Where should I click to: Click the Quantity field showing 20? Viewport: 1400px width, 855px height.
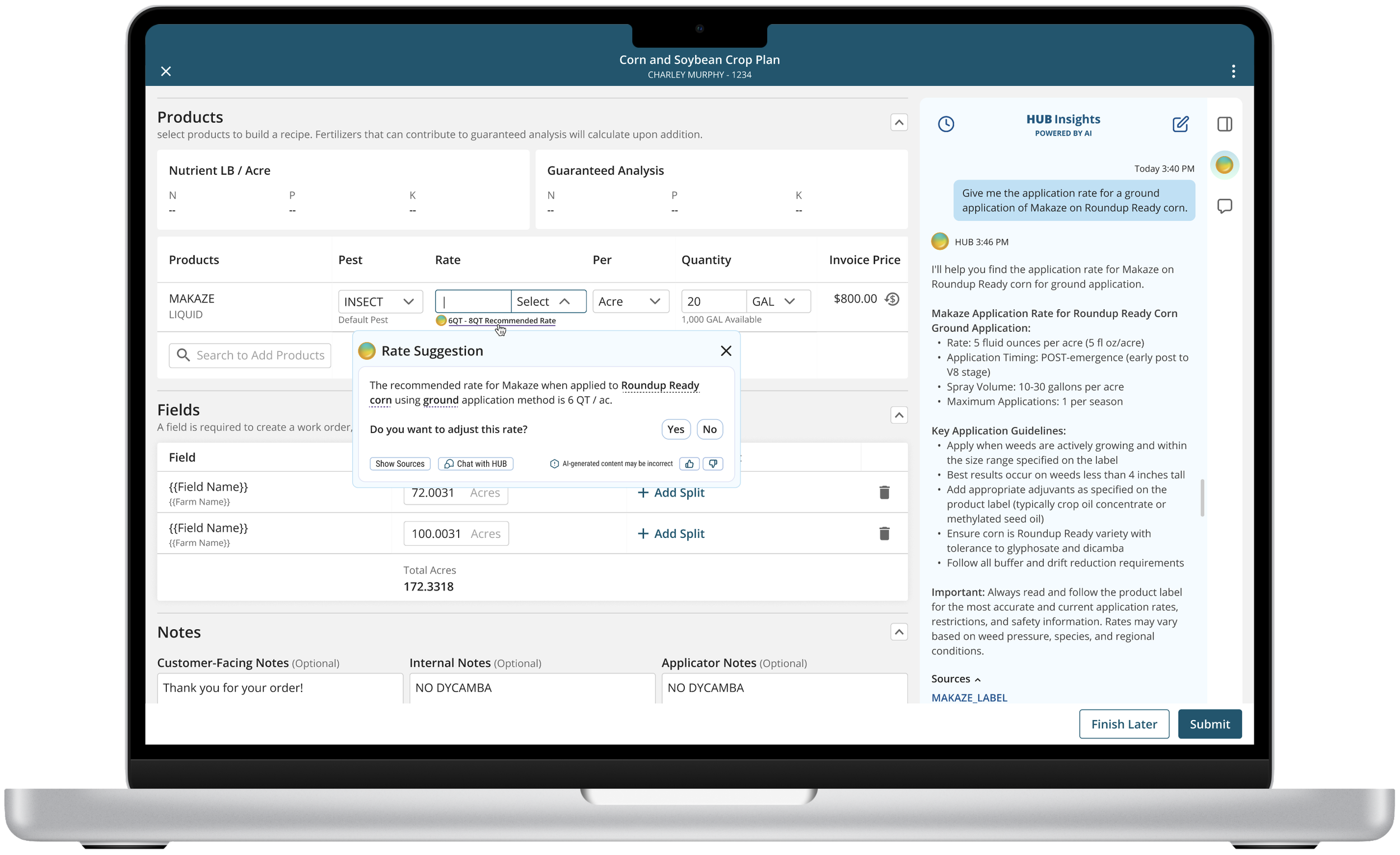713,301
